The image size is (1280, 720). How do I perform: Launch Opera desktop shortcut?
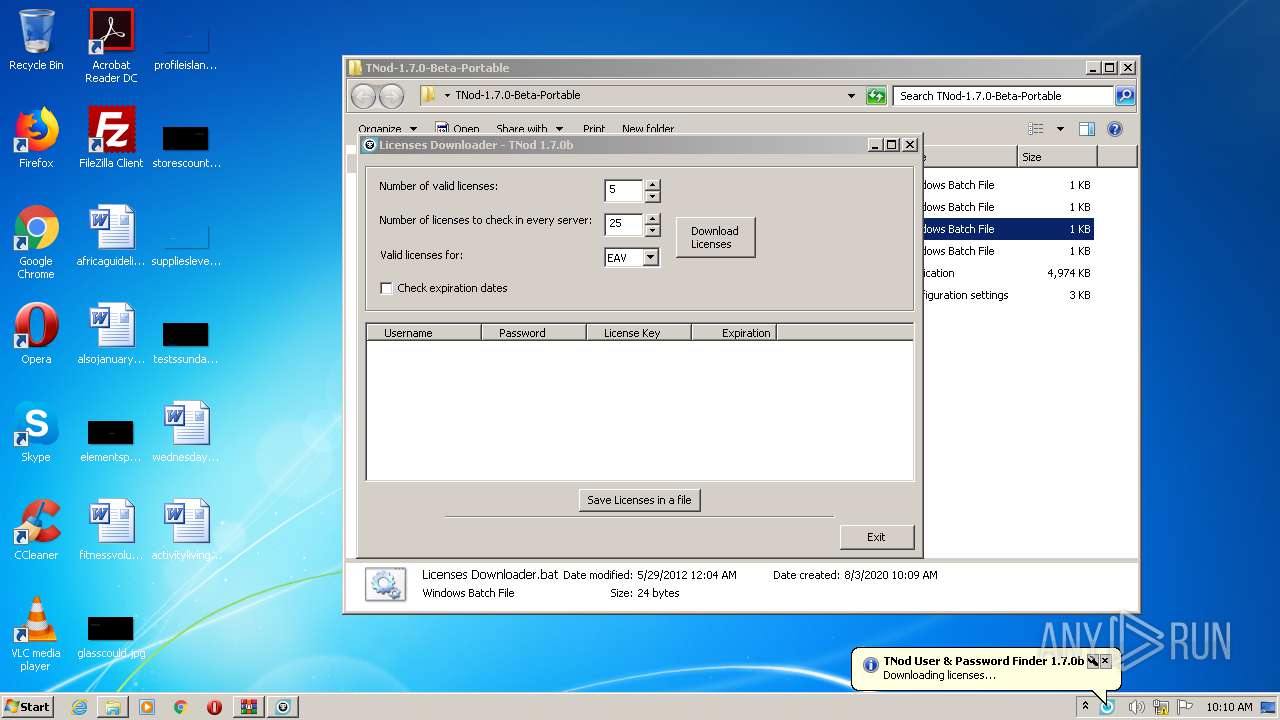36,334
